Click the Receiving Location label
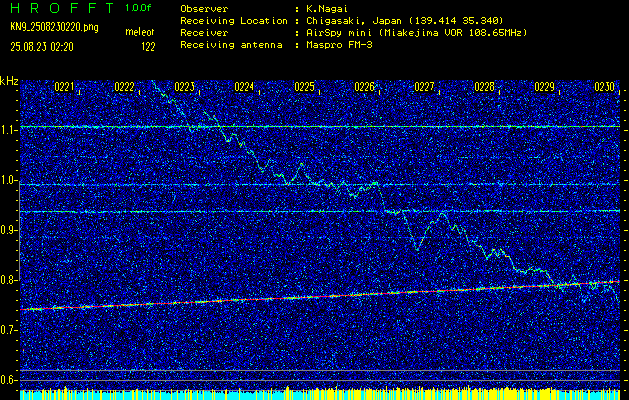The height and width of the screenshot is (400, 629). point(234,20)
